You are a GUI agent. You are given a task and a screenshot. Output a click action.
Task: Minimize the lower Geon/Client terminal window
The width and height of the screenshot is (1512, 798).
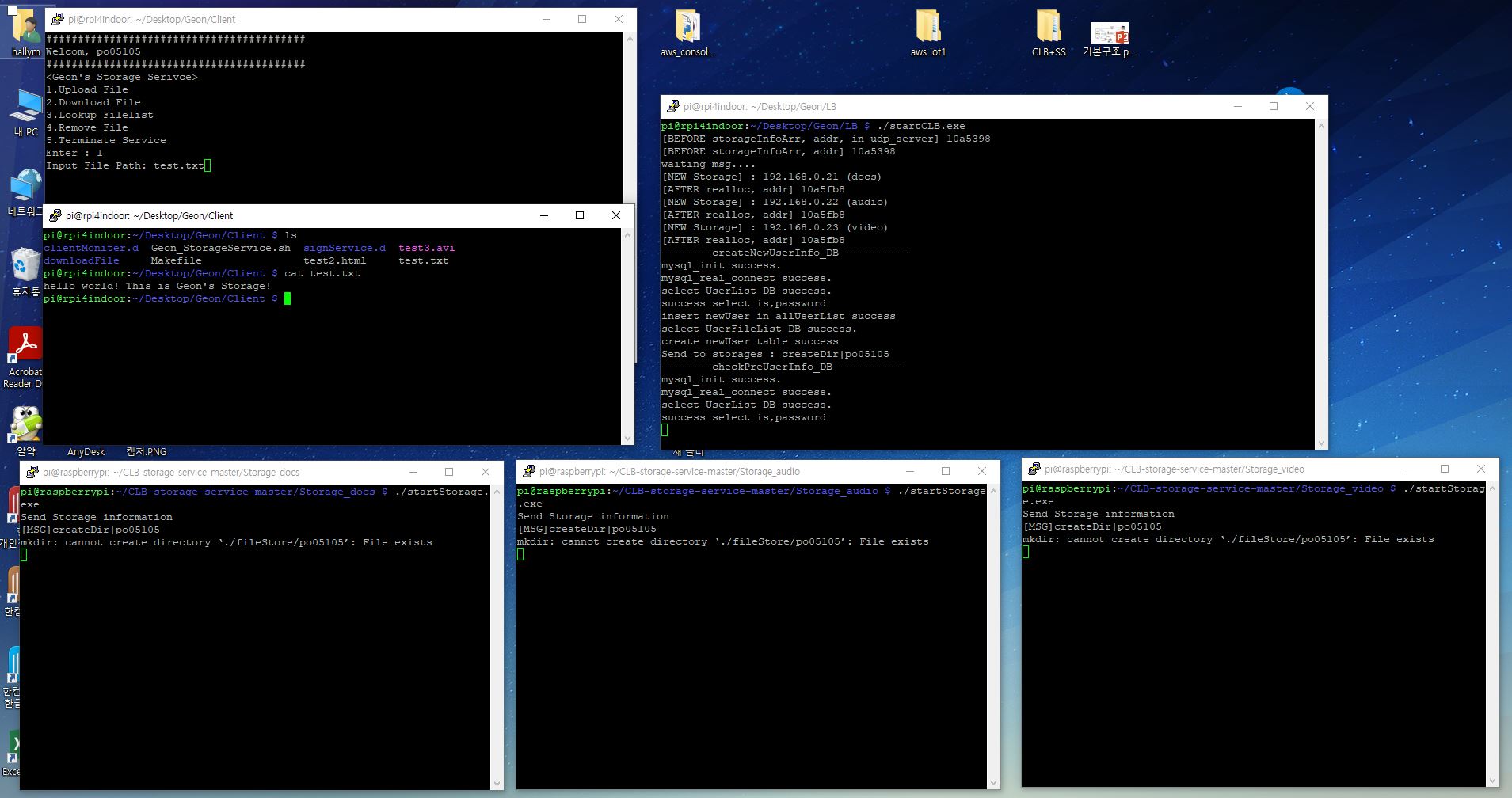pyautogui.click(x=544, y=215)
